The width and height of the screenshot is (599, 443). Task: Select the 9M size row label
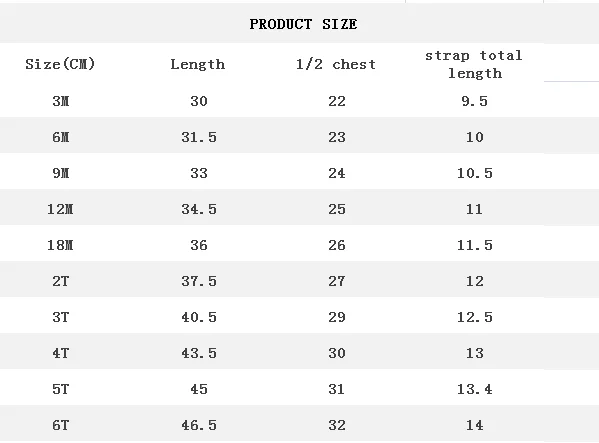[61, 173]
